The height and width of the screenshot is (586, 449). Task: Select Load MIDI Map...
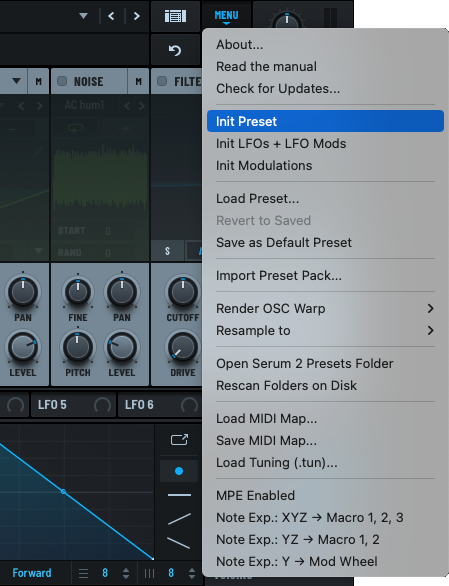point(325,418)
